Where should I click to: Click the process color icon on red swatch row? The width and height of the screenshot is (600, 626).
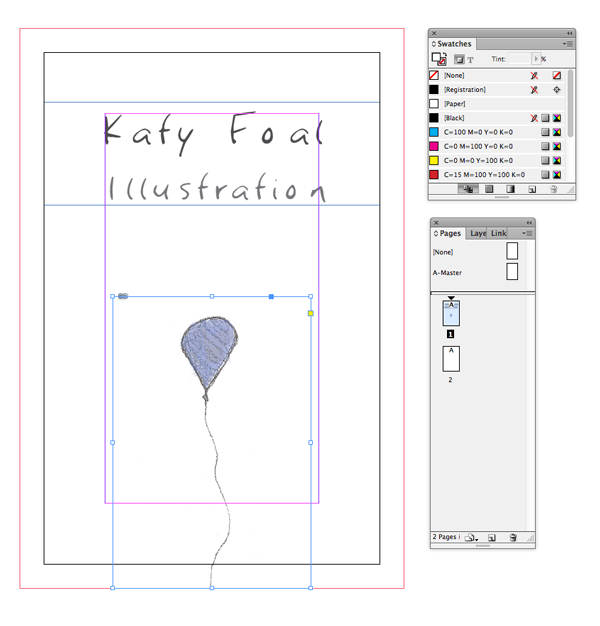click(545, 174)
